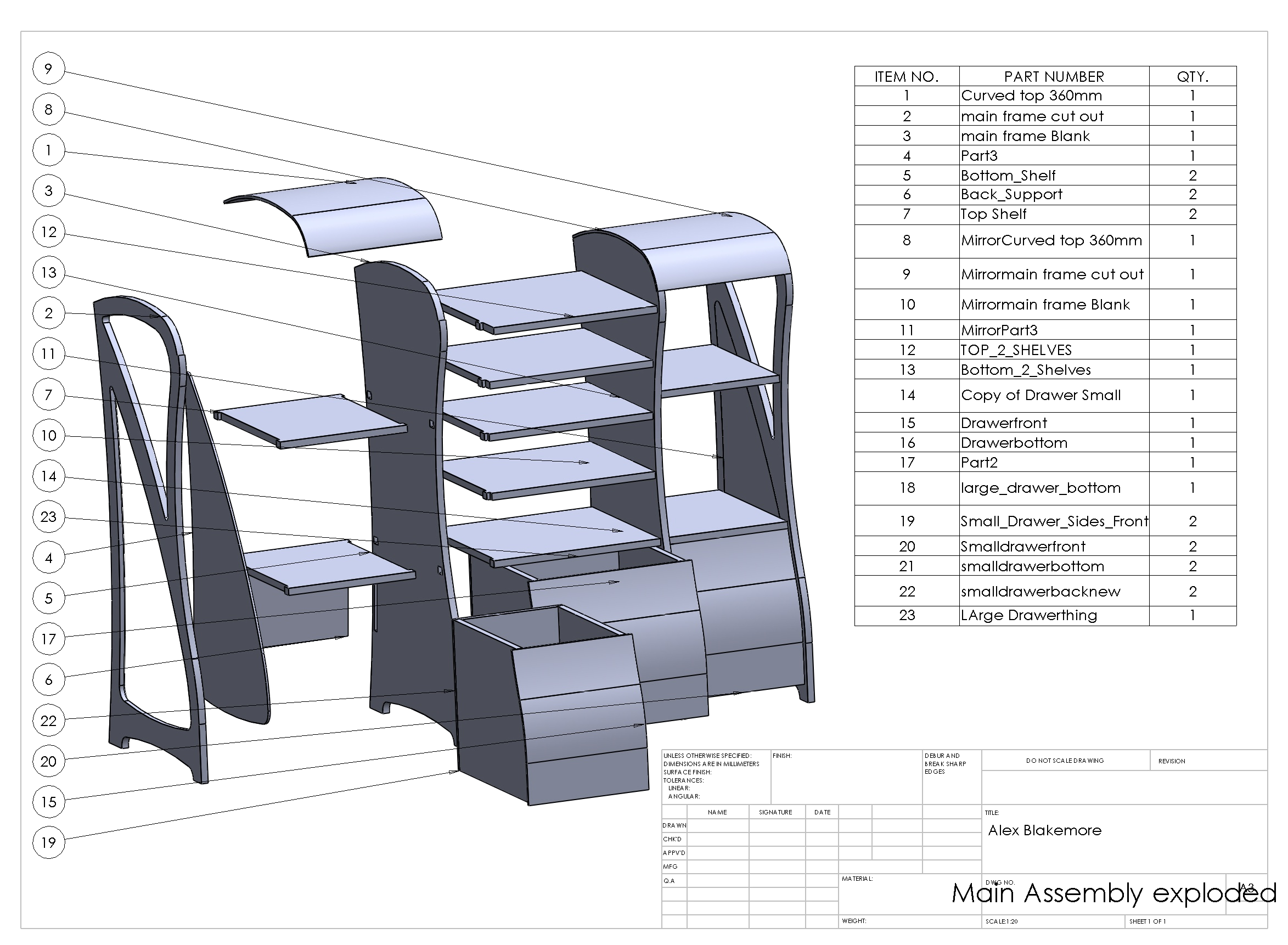Image resolution: width=1288 pixels, height=945 pixels.
Task: Click the 'DRAWN' row label
Action: (674, 825)
